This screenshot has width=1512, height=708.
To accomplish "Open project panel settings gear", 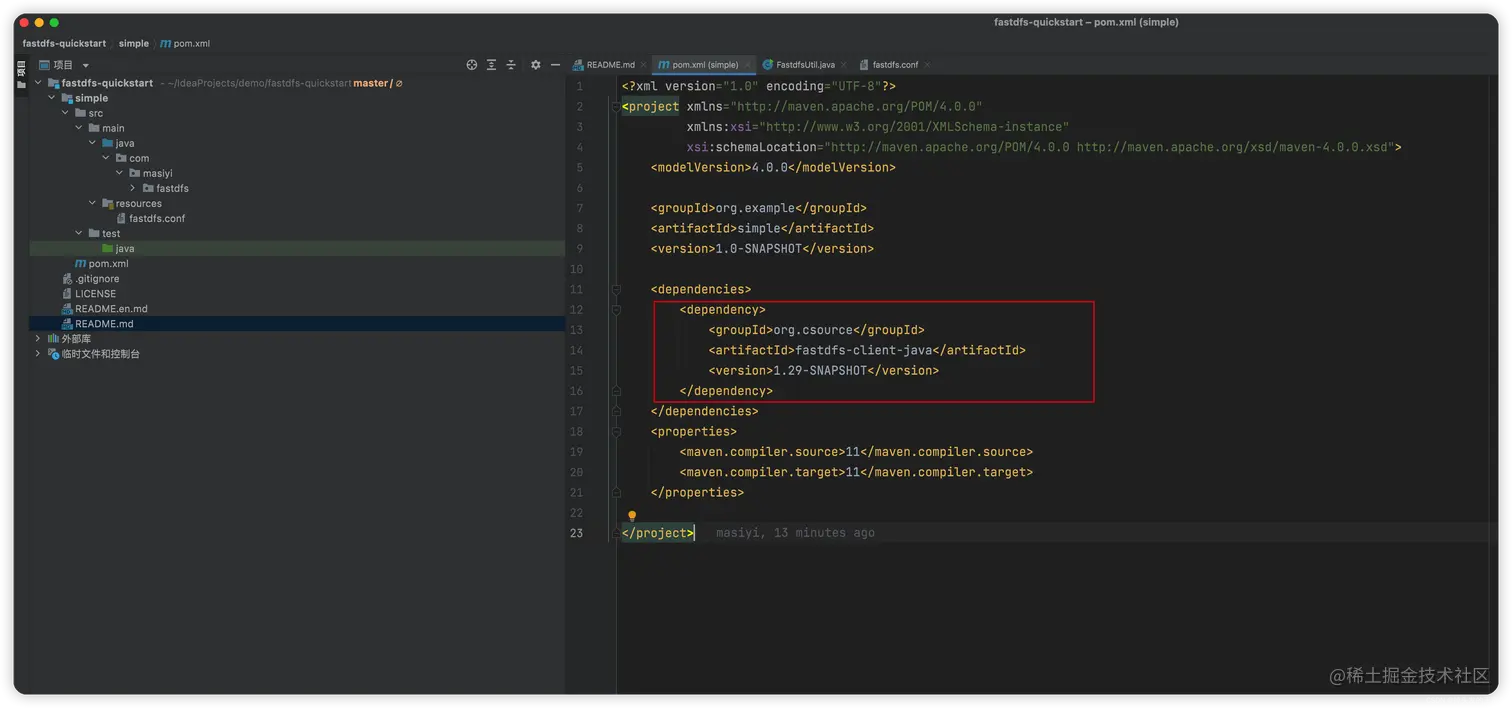I will pyautogui.click(x=536, y=65).
